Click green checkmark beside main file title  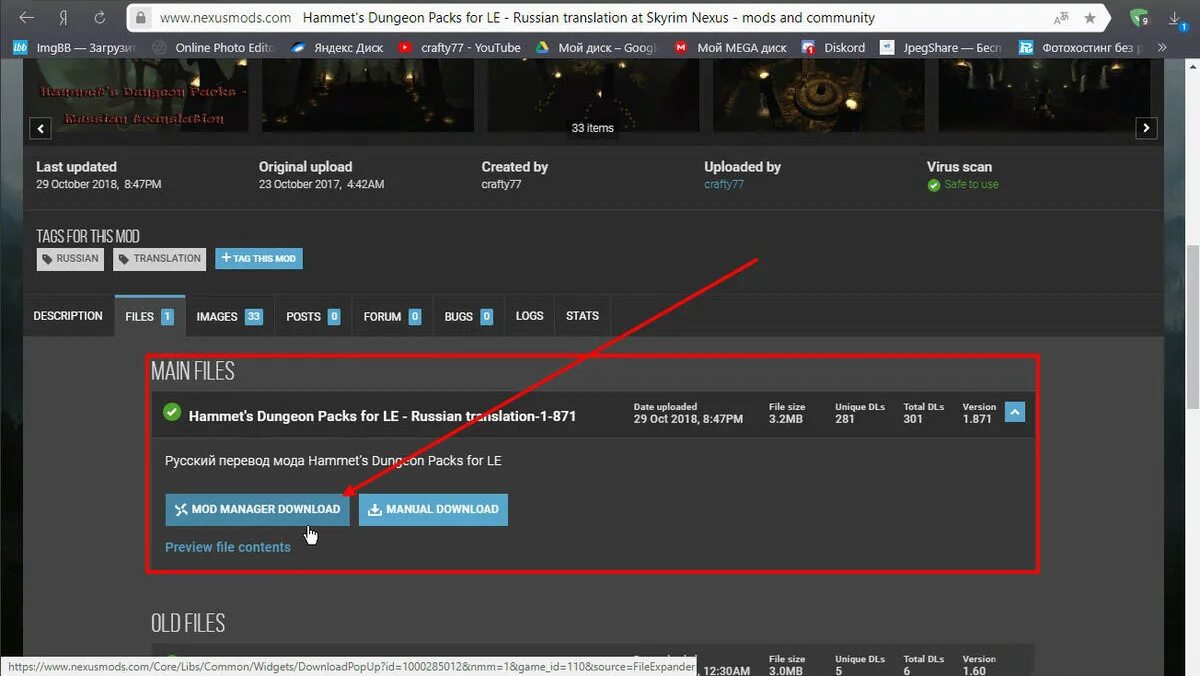tap(172, 412)
